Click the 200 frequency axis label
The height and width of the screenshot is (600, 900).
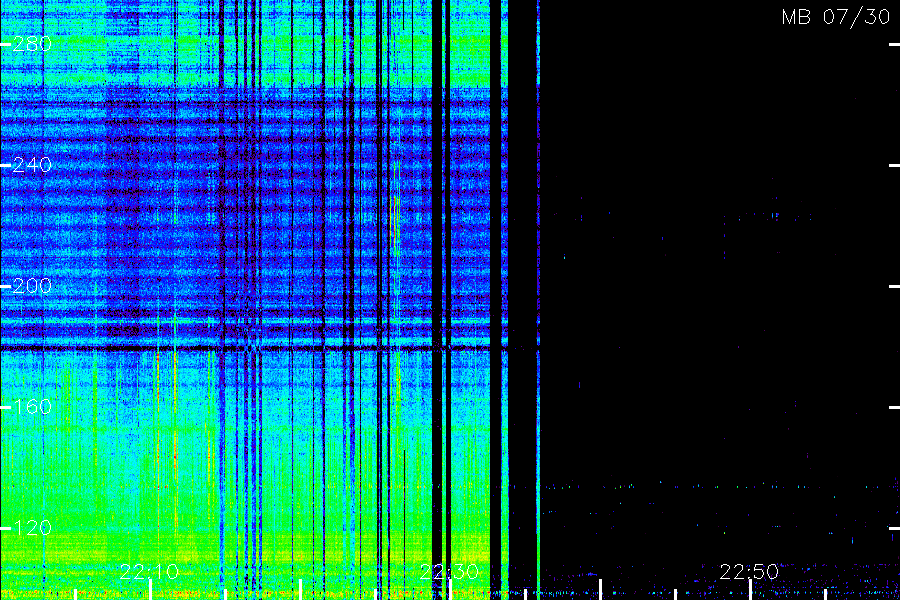32,286
